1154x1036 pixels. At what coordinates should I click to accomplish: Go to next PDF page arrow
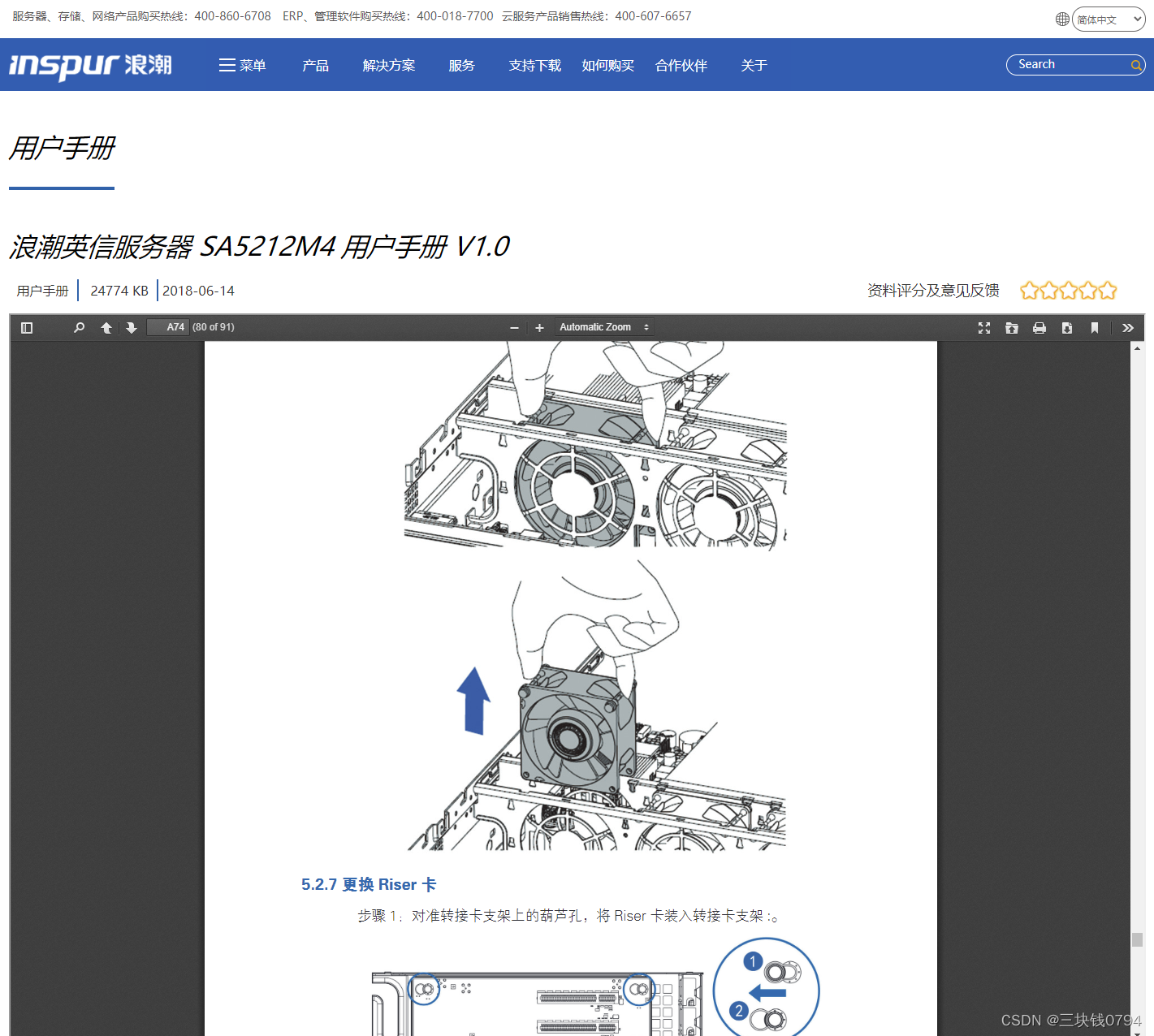tap(132, 328)
